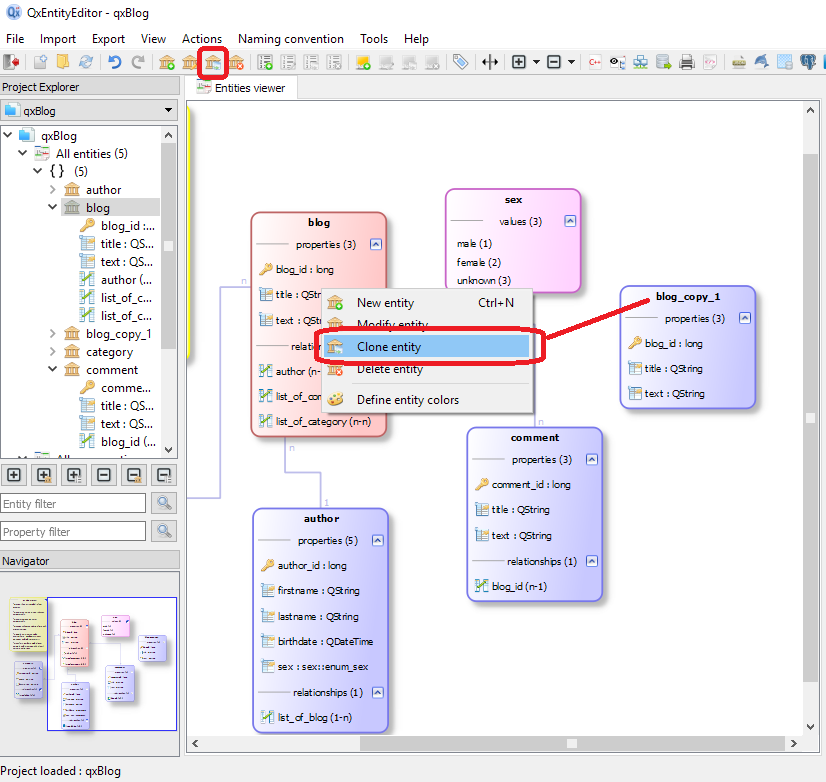Open the Naming convention menu
The image size is (826, 782).
pyautogui.click(x=290, y=39)
